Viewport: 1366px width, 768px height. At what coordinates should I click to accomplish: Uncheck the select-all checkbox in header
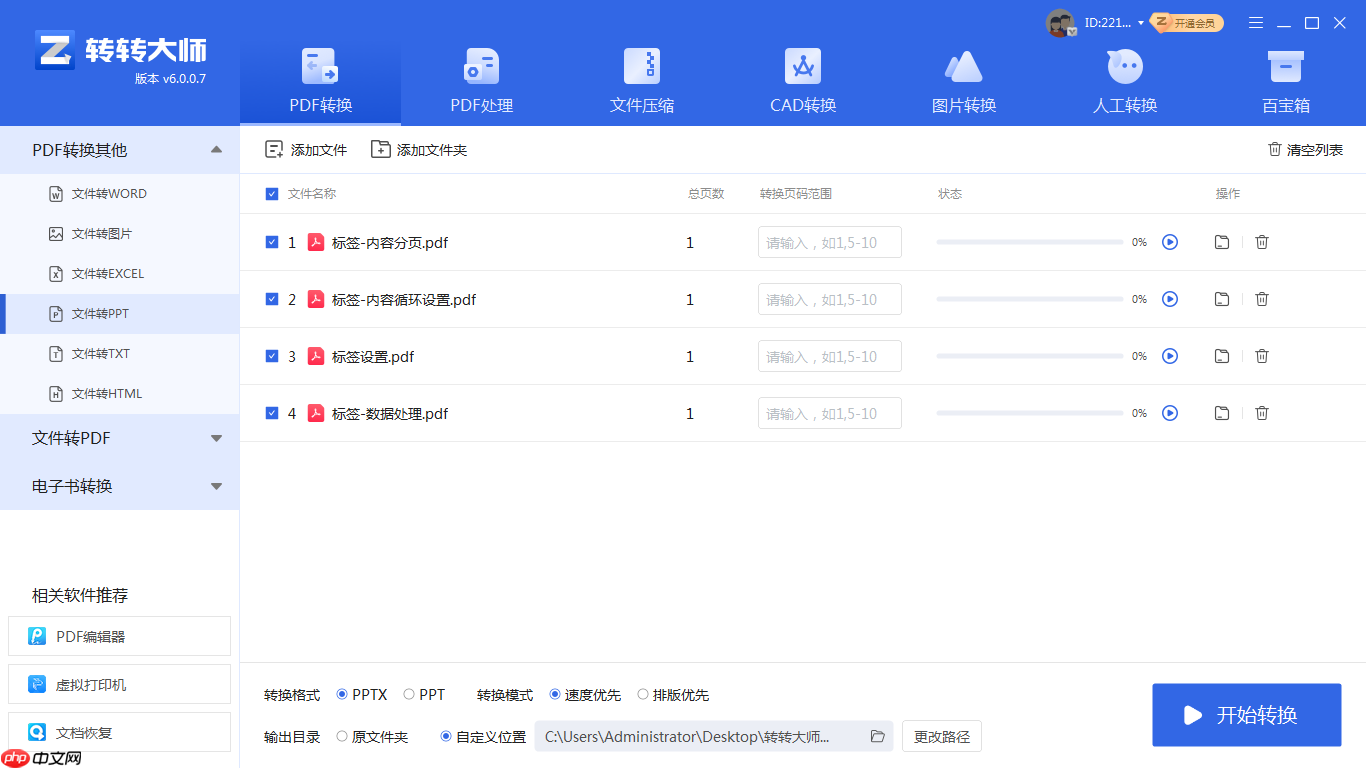pyautogui.click(x=271, y=193)
